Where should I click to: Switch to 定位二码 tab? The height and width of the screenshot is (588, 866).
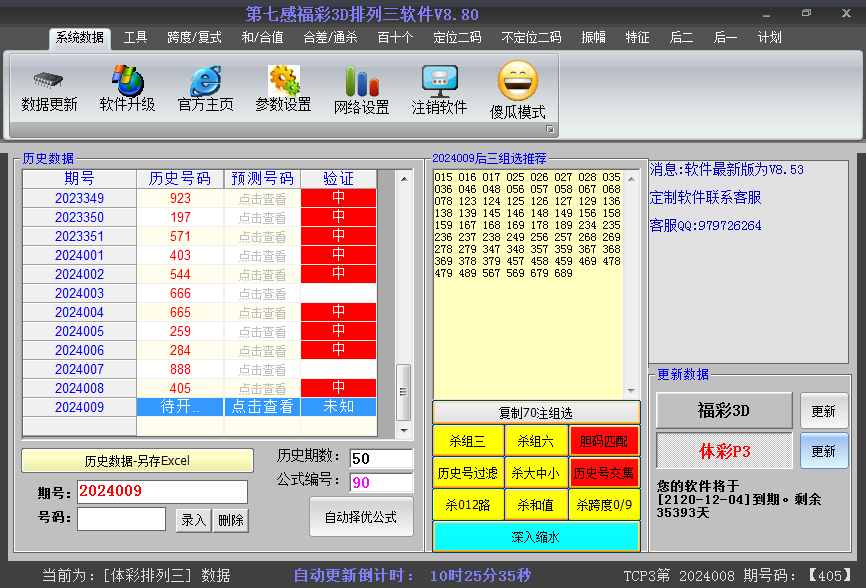coord(457,38)
